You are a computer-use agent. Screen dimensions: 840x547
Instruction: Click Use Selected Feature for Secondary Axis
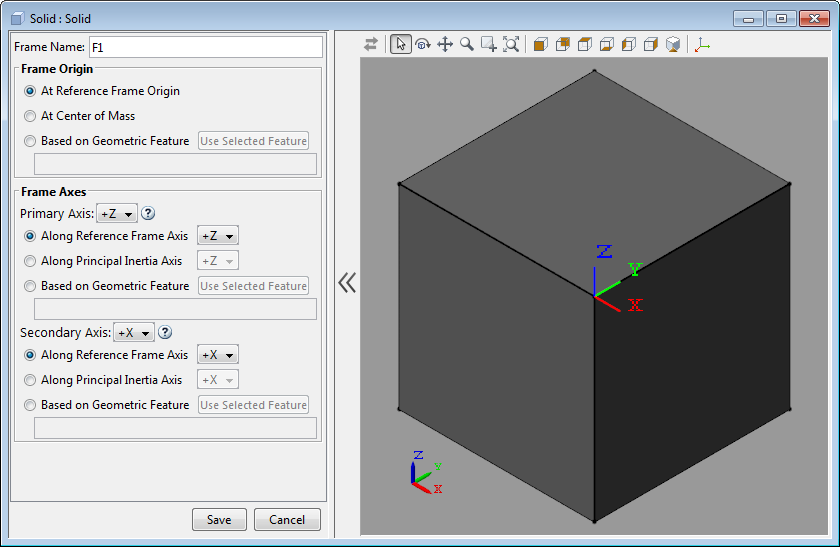pos(253,405)
